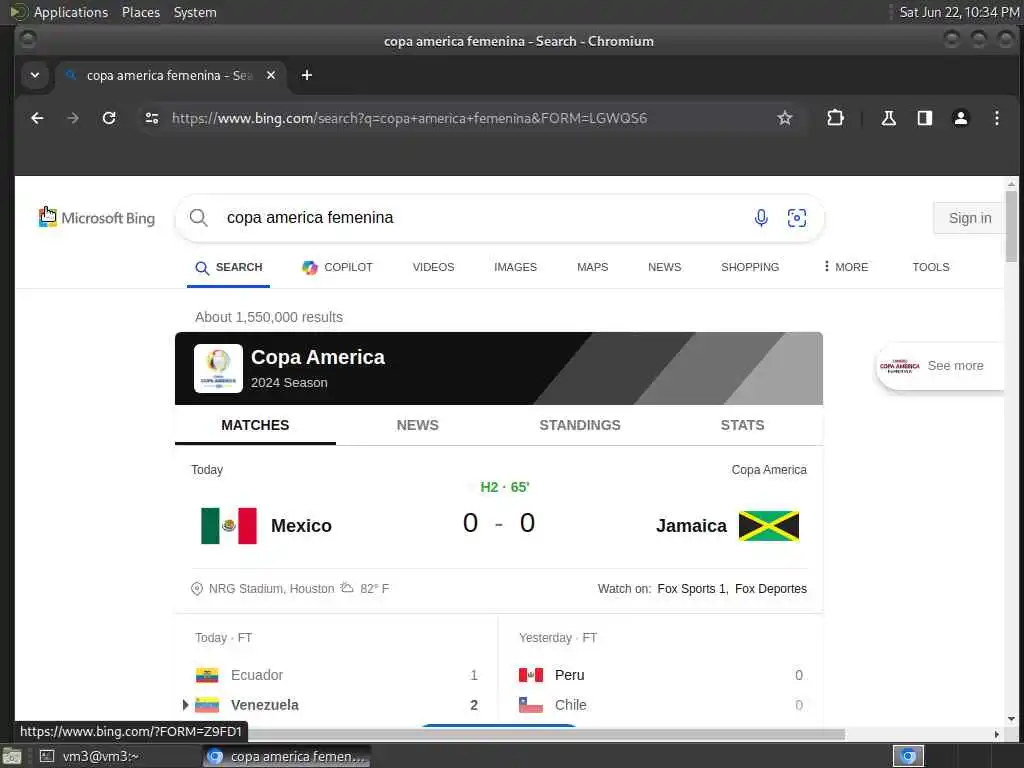Click the Mexico flag icon
Screen dimensions: 1024x768
(x=229, y=526)
